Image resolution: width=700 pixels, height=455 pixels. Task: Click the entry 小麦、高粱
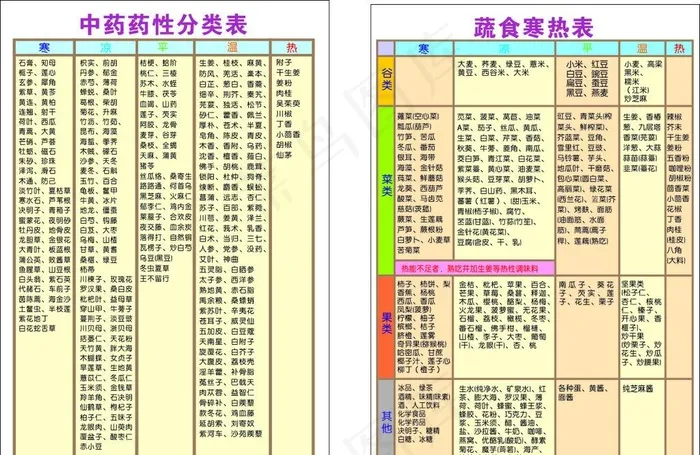point(643,64)
